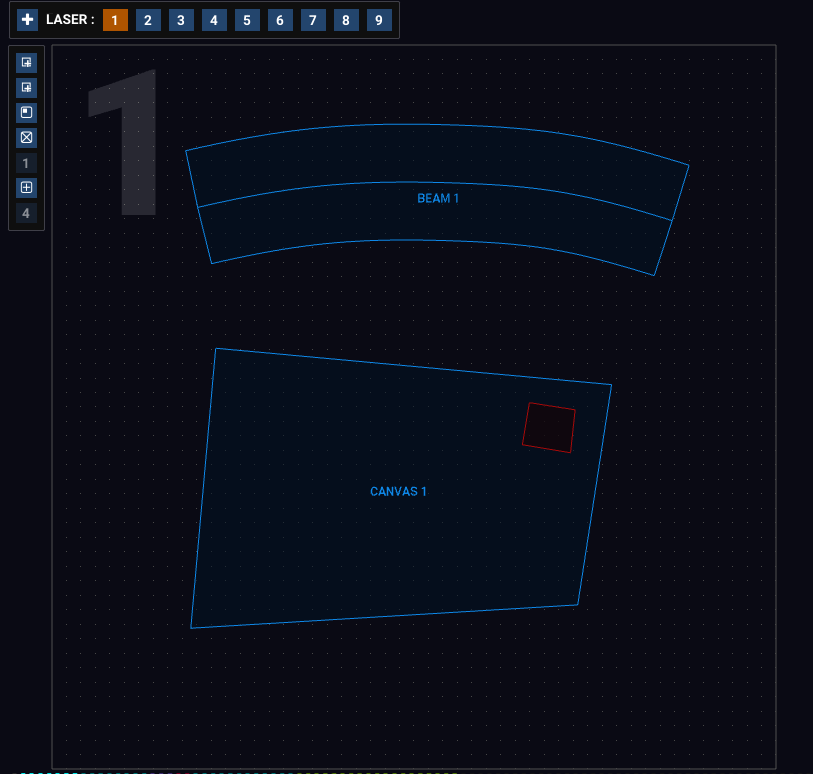Click the plus button beside the LASER label
Screen dimensions: 813x774
pos(28,20)
